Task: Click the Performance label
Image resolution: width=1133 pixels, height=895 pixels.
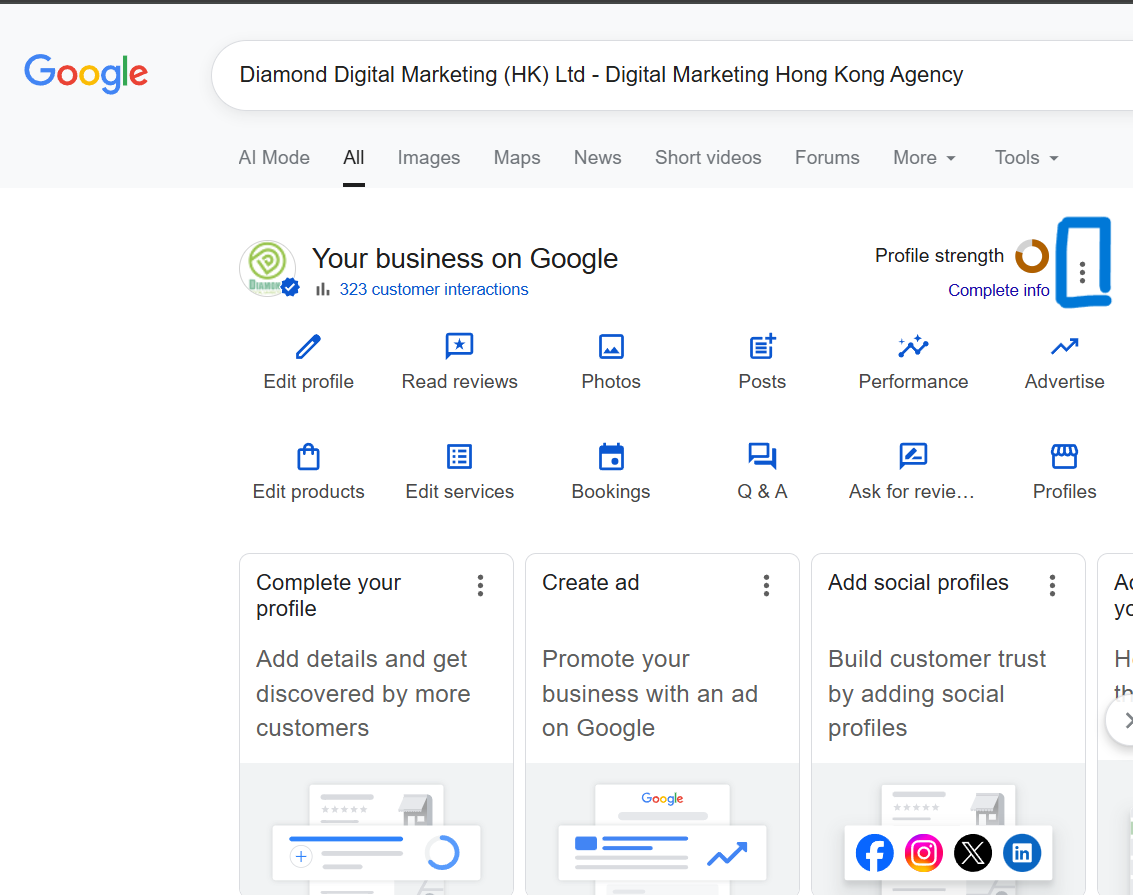Action: [x=913, y=381]
